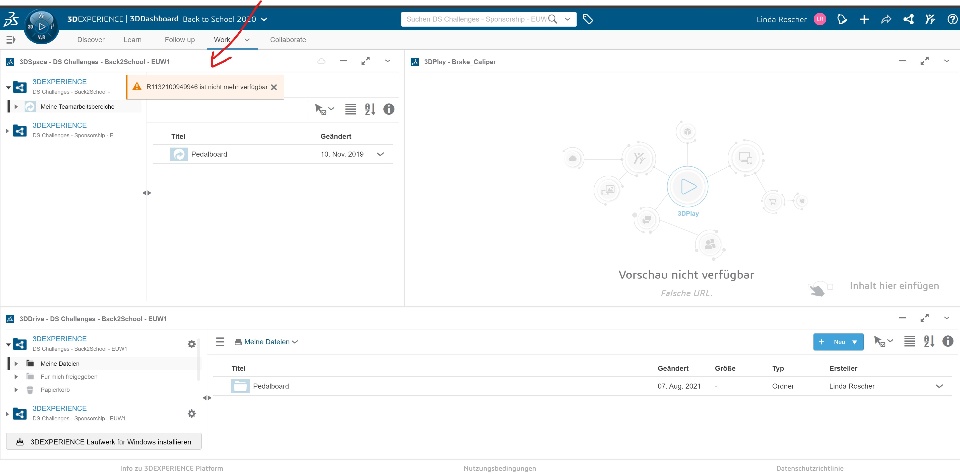The image size is (960, 474).
Task: Expand Pedalboard row chevron in 3DSpace
Action: [380, 154]
